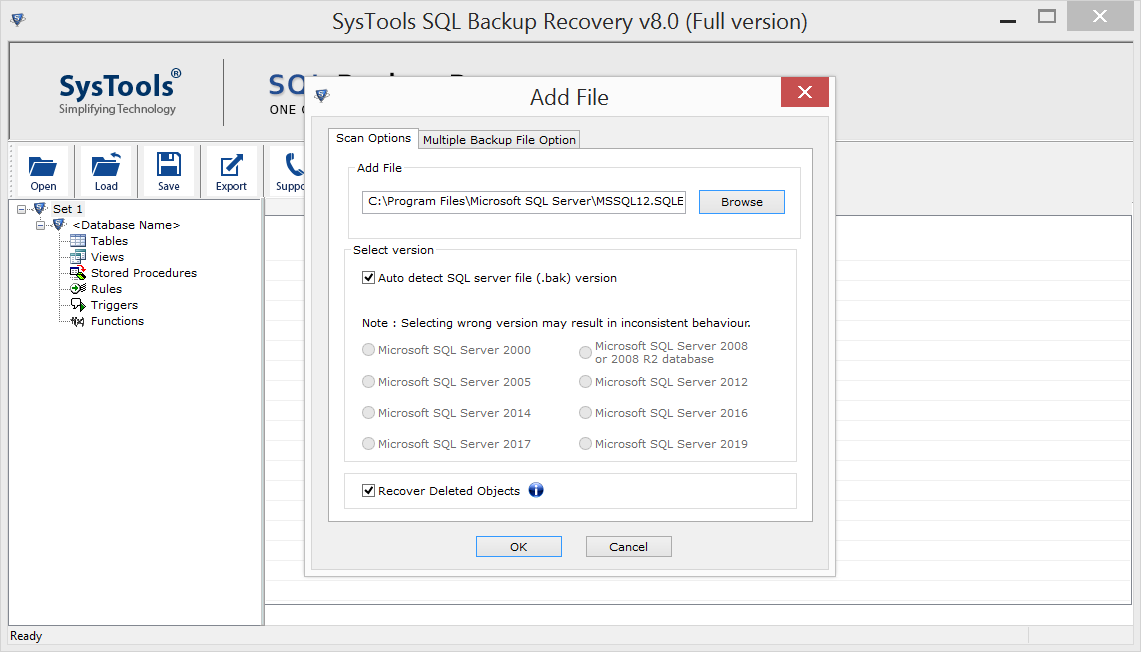Select Microsoft SQL Server 2000 radio

368,350
